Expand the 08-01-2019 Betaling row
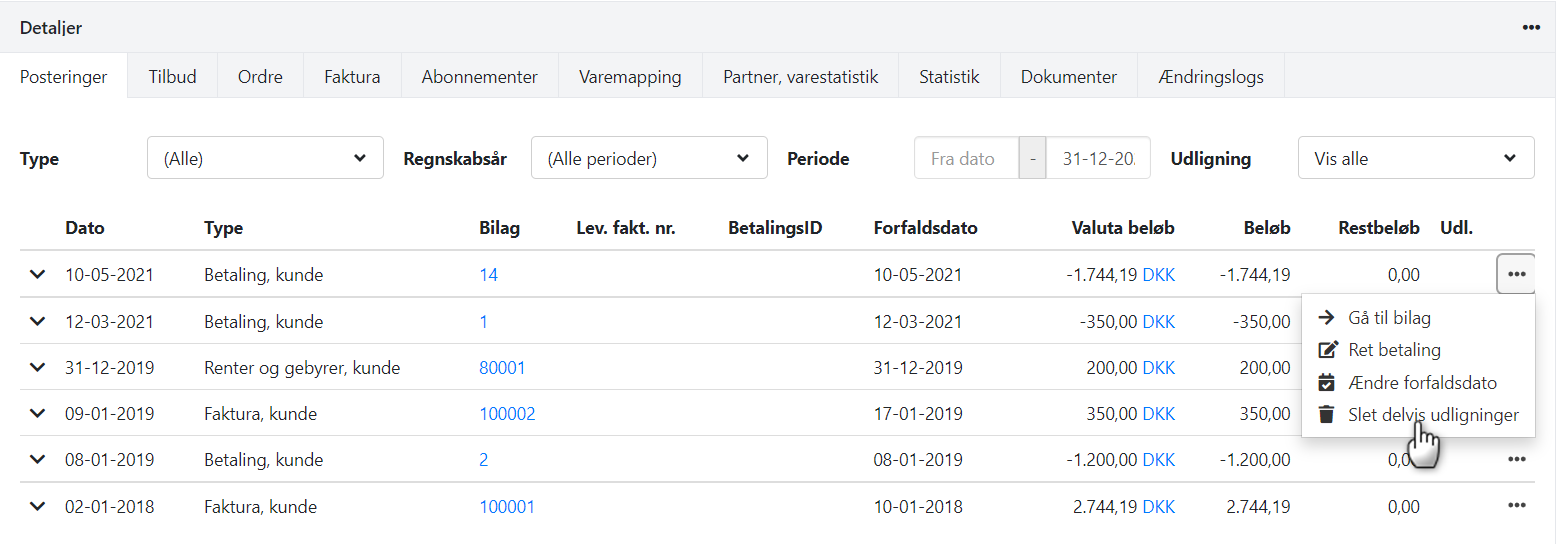The image size is (1559, 544). [38, 460]
